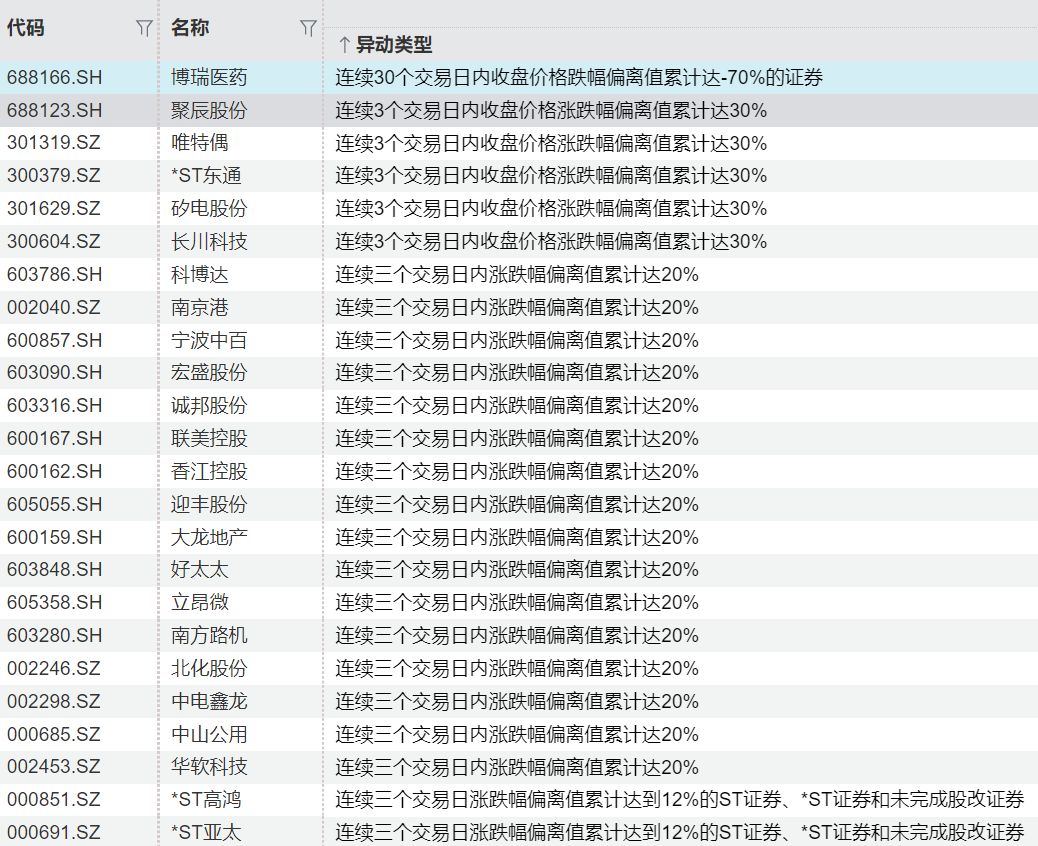Click the 12% ST deviation text for *ST亚太
The width and height of the screenshot is (1038, 846).
tap(680, 833)
